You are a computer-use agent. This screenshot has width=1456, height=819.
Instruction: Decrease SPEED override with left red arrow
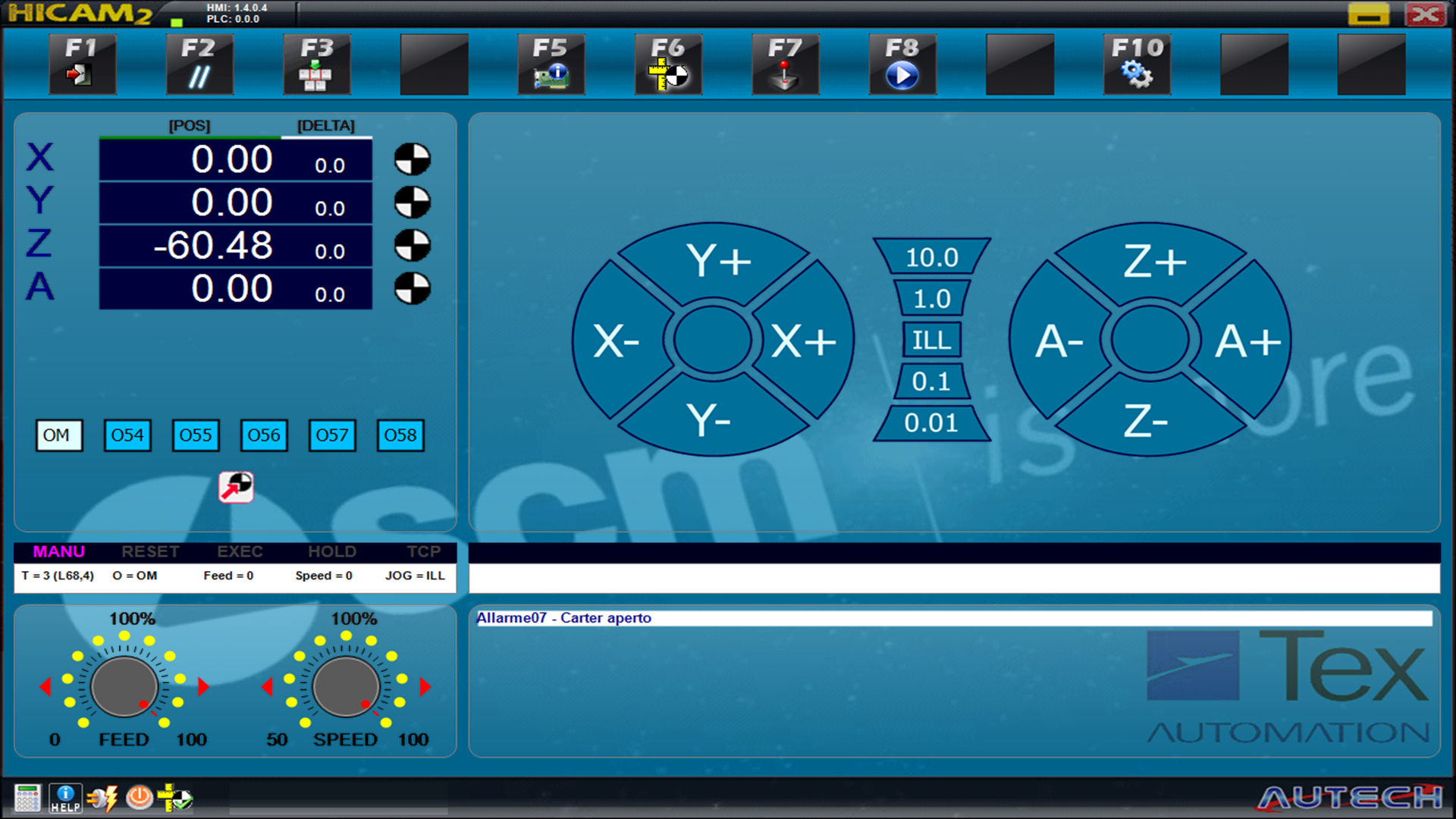(267, 687)
